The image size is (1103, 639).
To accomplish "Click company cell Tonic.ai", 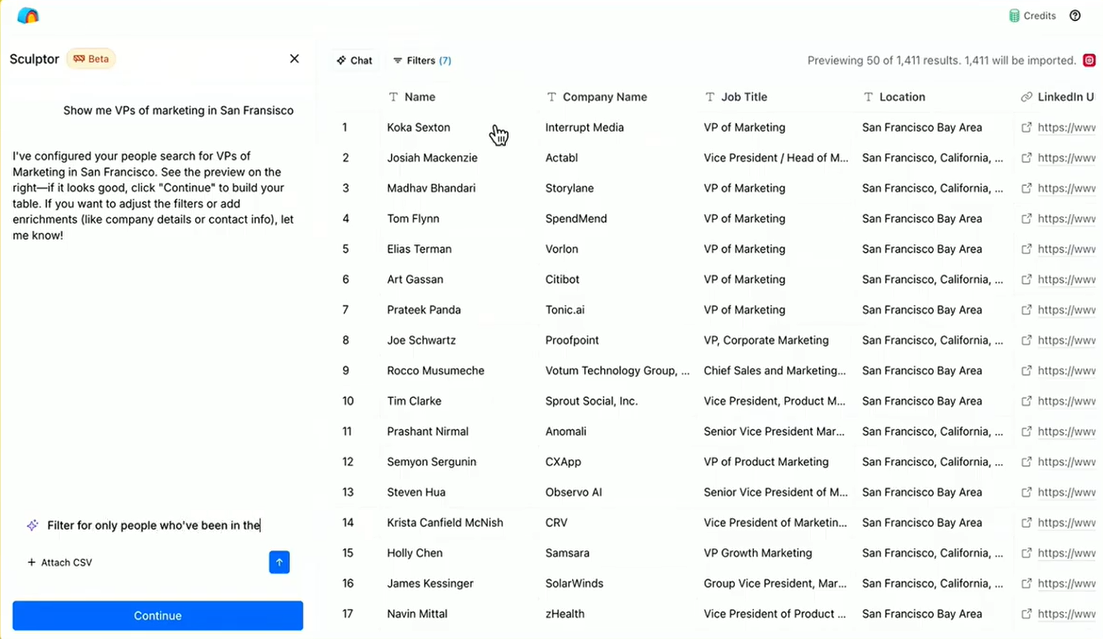I will [x=565, y=310].
